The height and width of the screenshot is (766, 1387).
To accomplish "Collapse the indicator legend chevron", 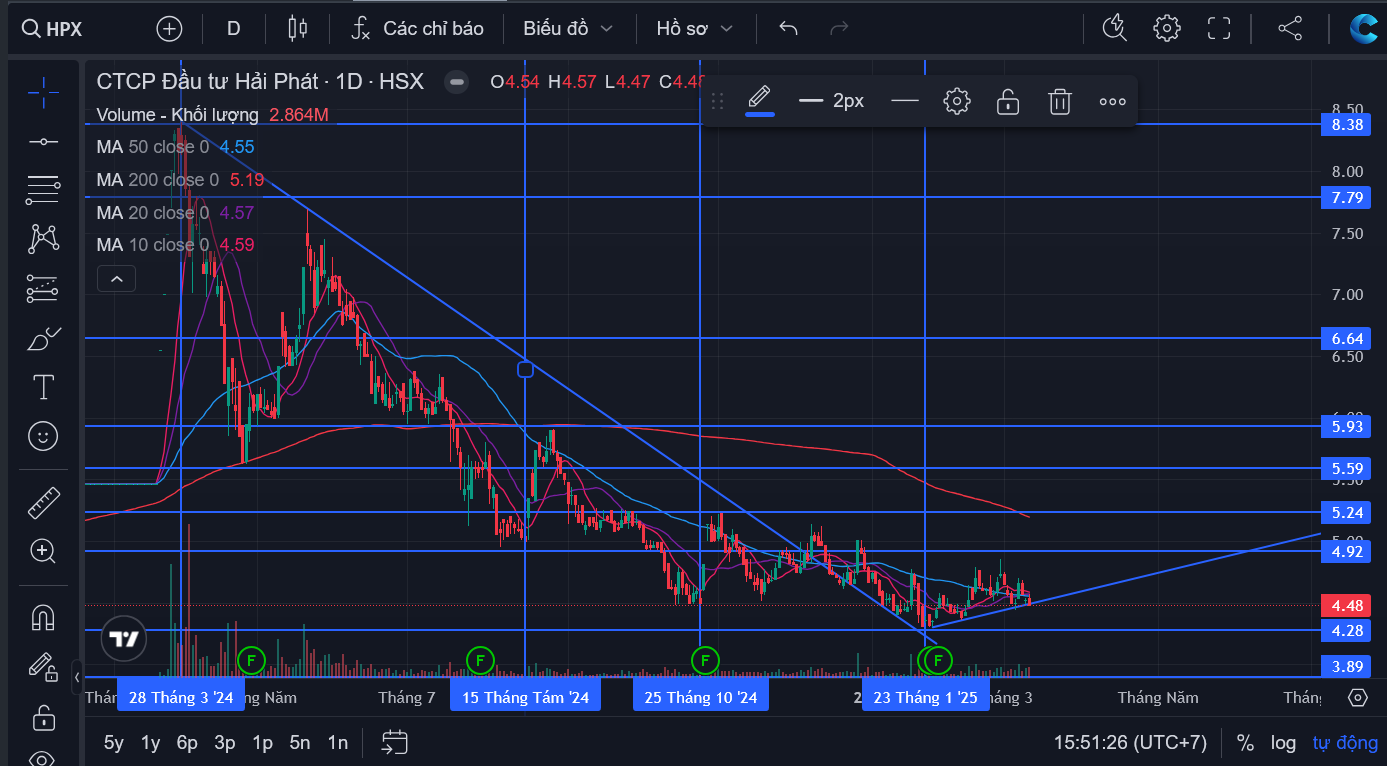I will click(116, 279).
